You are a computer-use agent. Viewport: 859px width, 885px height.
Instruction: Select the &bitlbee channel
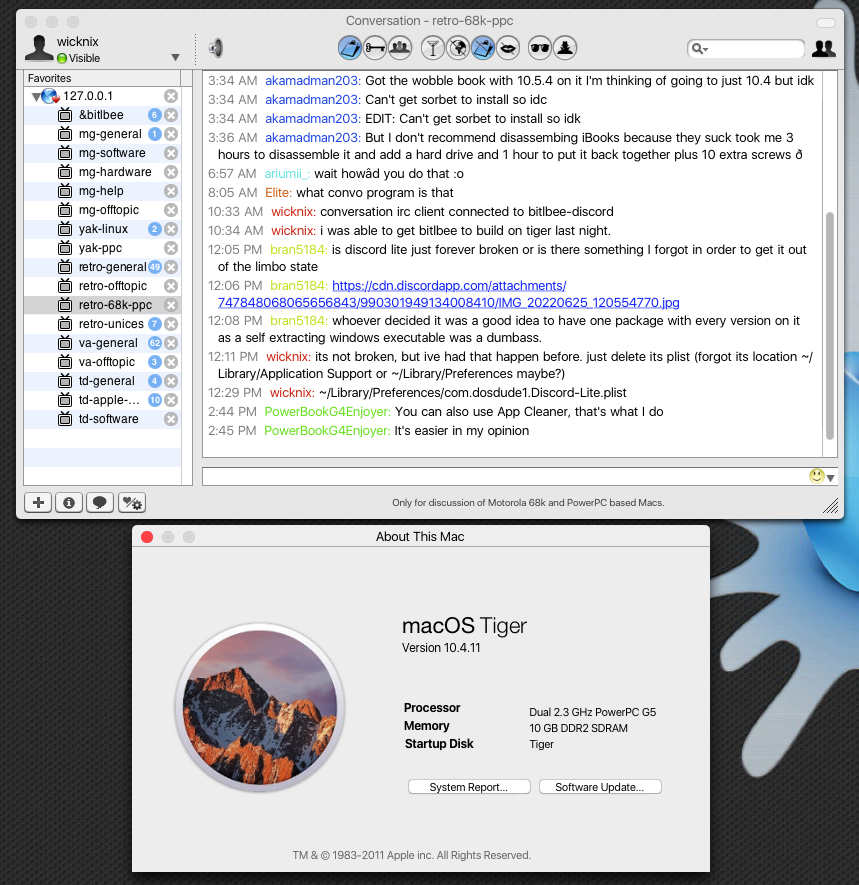(102, 115)
